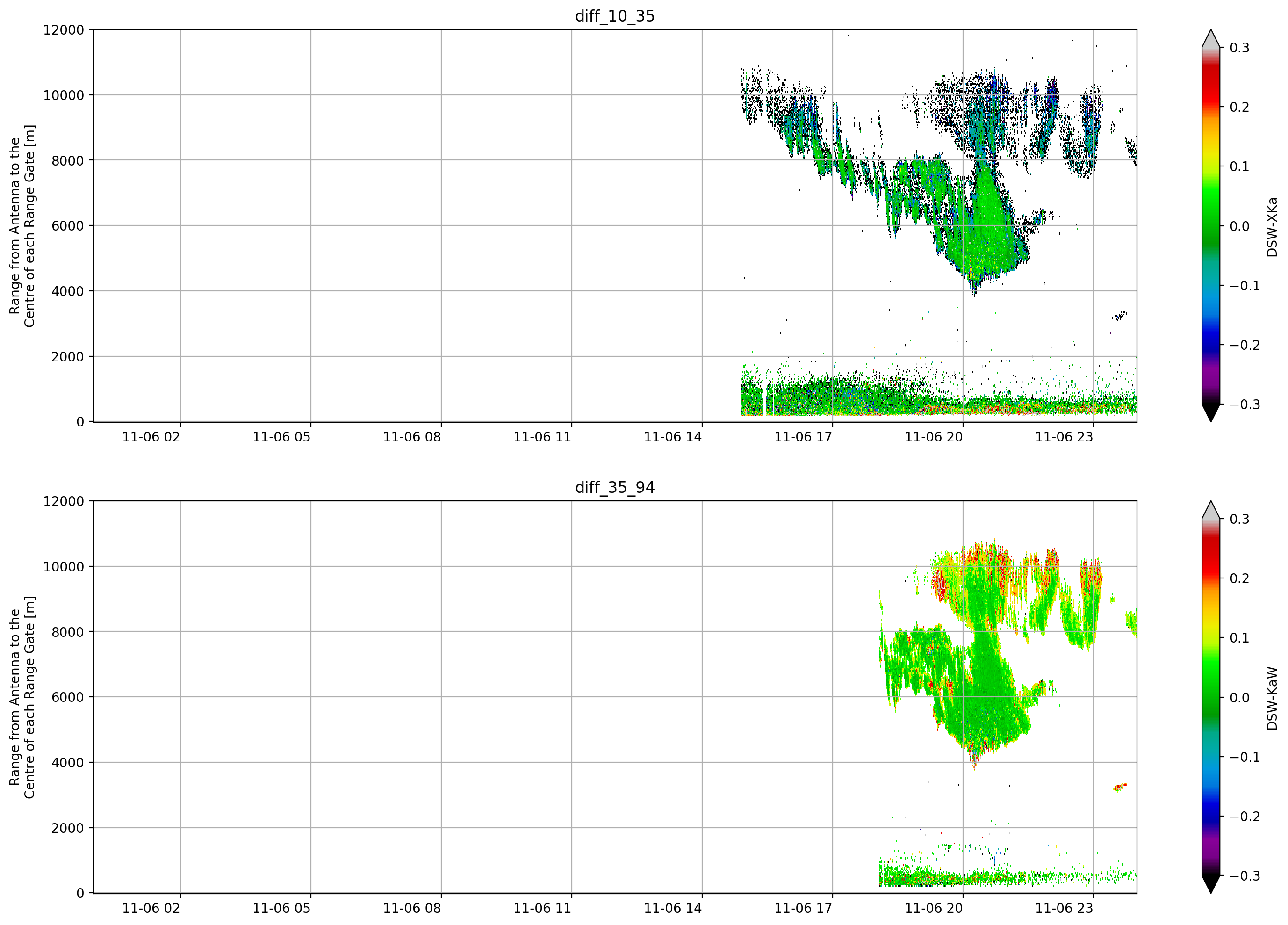Click the 11-06 23 tick under diff_10_35

(1064, 437)
